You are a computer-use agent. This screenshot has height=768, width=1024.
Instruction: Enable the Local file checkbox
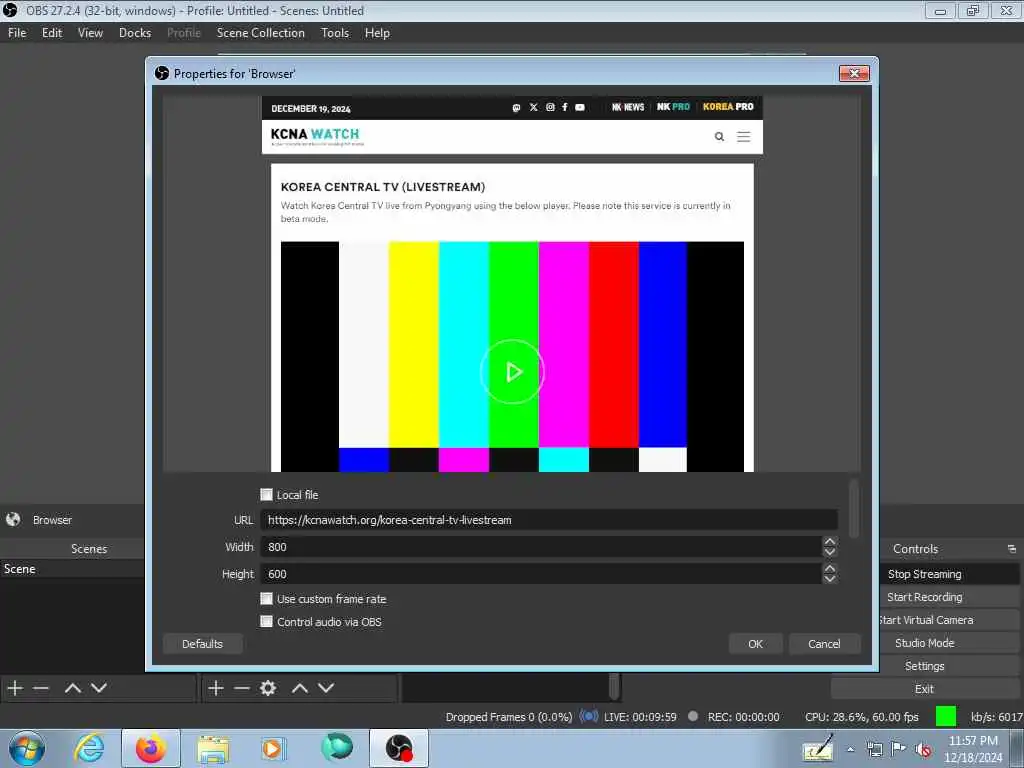(x=266, y=494)
